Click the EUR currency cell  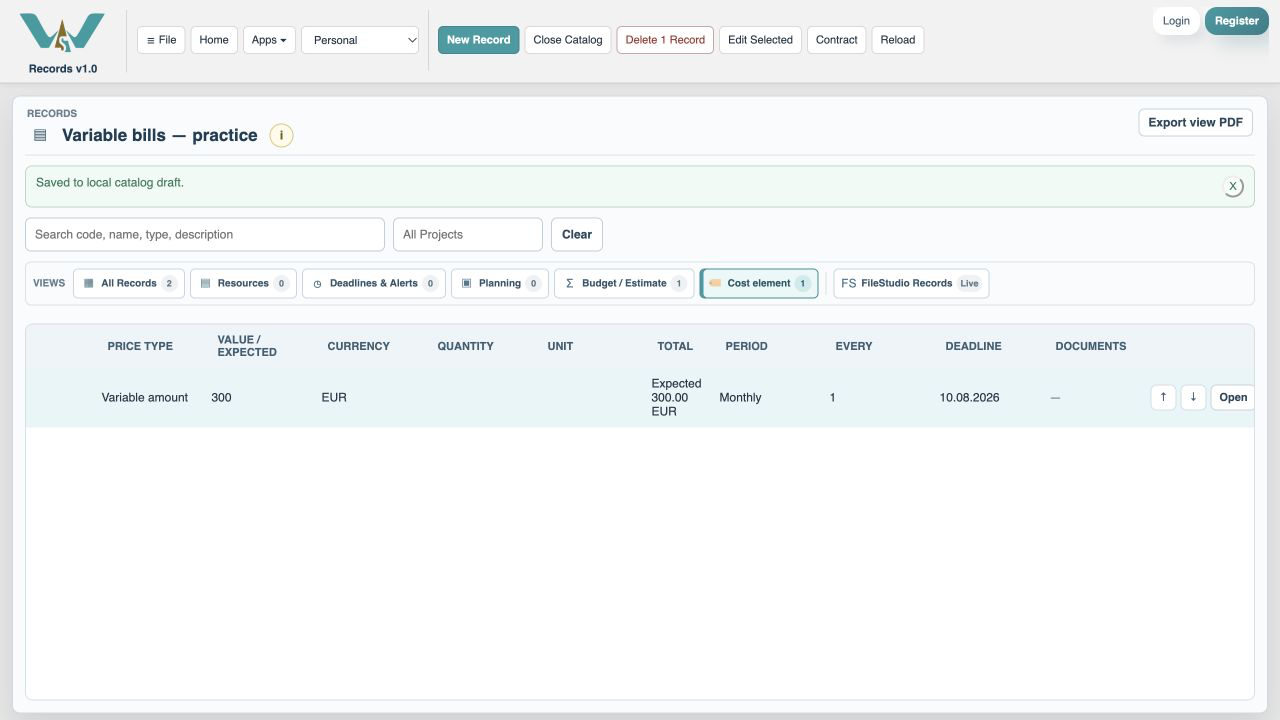click(x=334, y=397)
